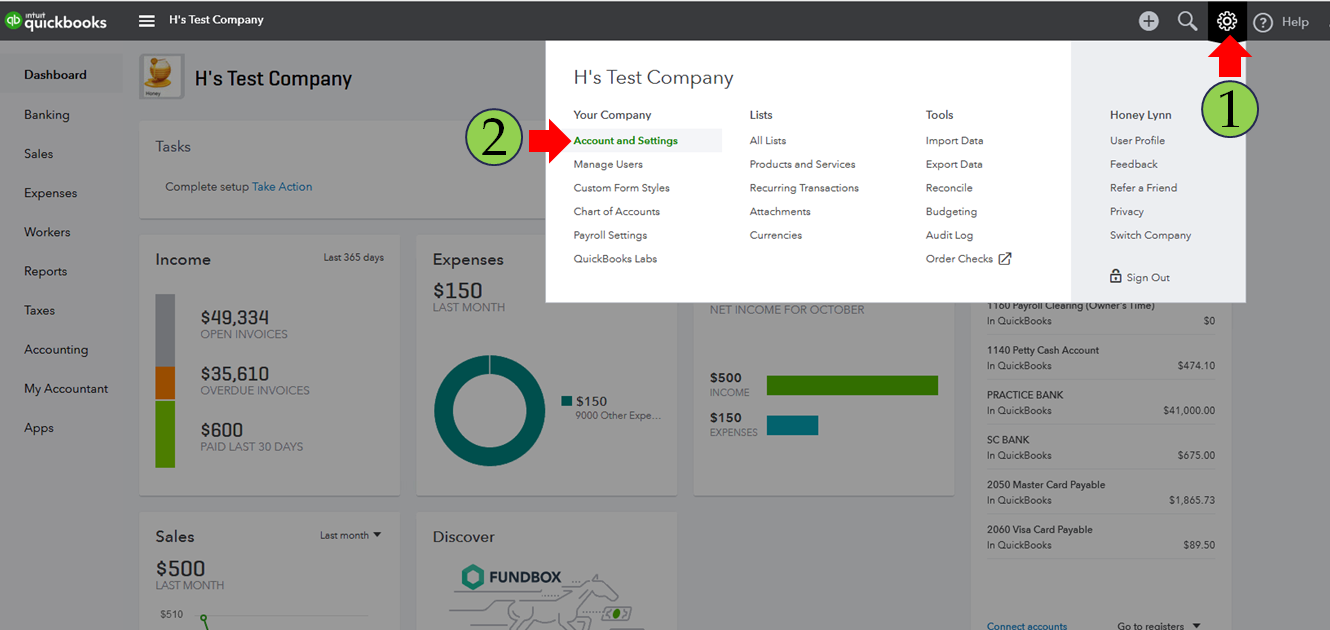Click the plus Create icon
Viewport: 1330px width, 630px height.
(1148, 20)
